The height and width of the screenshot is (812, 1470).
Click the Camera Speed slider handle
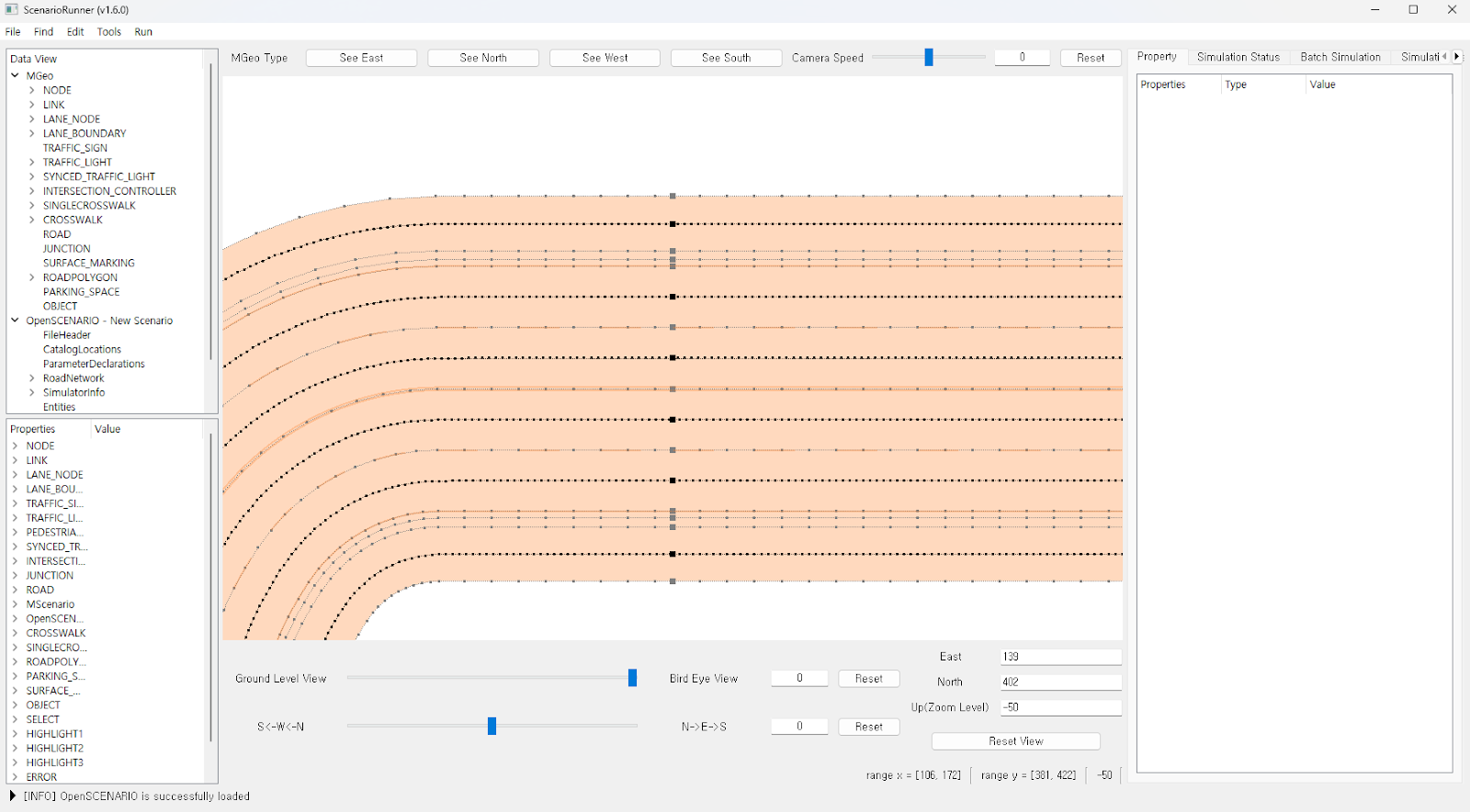point(929,58)
